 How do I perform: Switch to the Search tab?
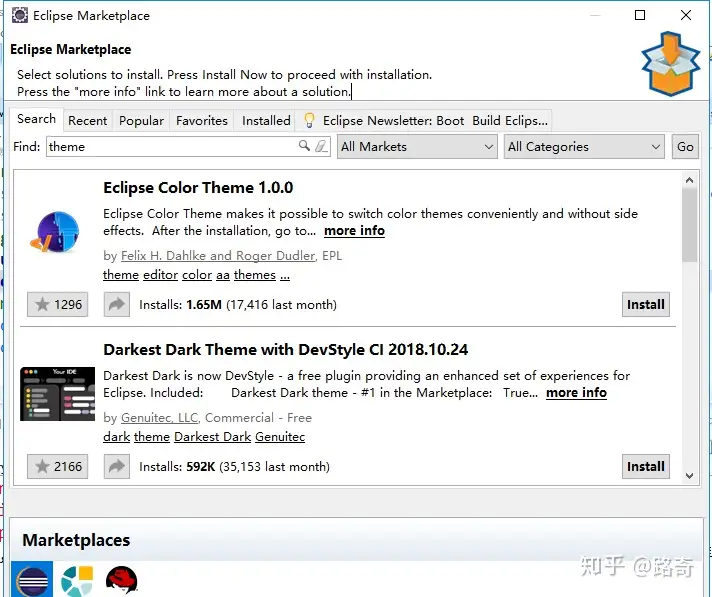[36, 119]
